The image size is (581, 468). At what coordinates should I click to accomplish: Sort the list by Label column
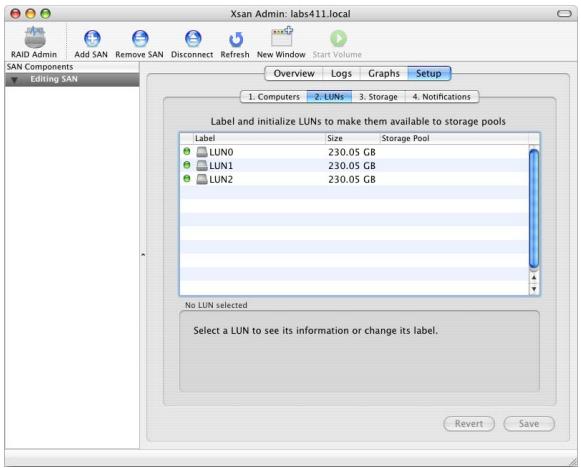pos(259,138)
